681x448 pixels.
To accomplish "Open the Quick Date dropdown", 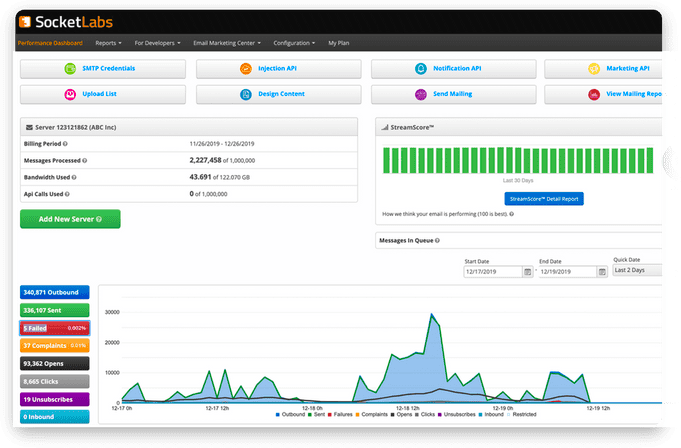I will (637, 270).
